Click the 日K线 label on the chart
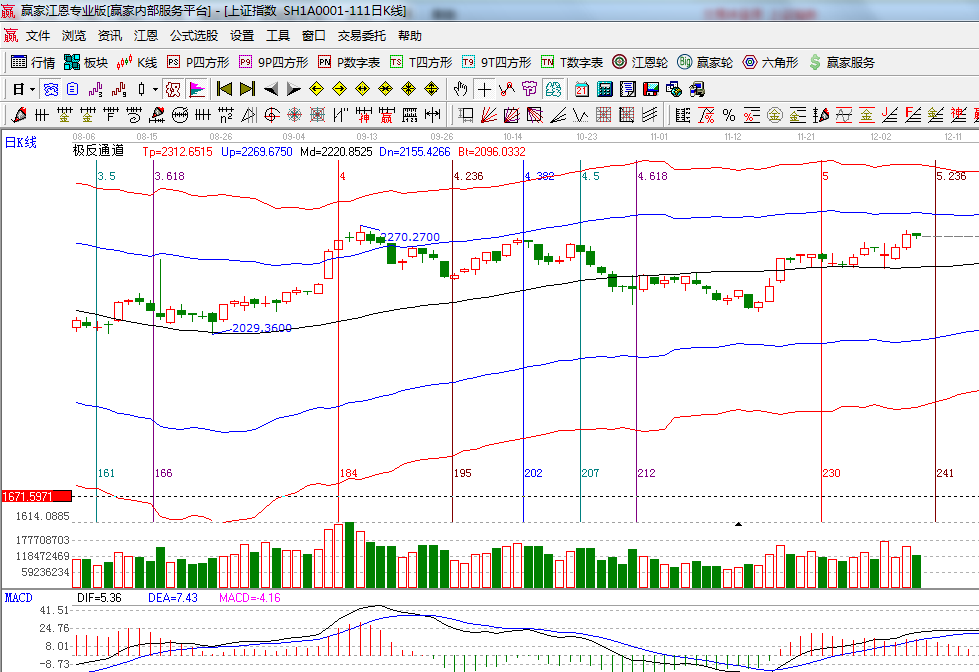 [x=21, y=143]
